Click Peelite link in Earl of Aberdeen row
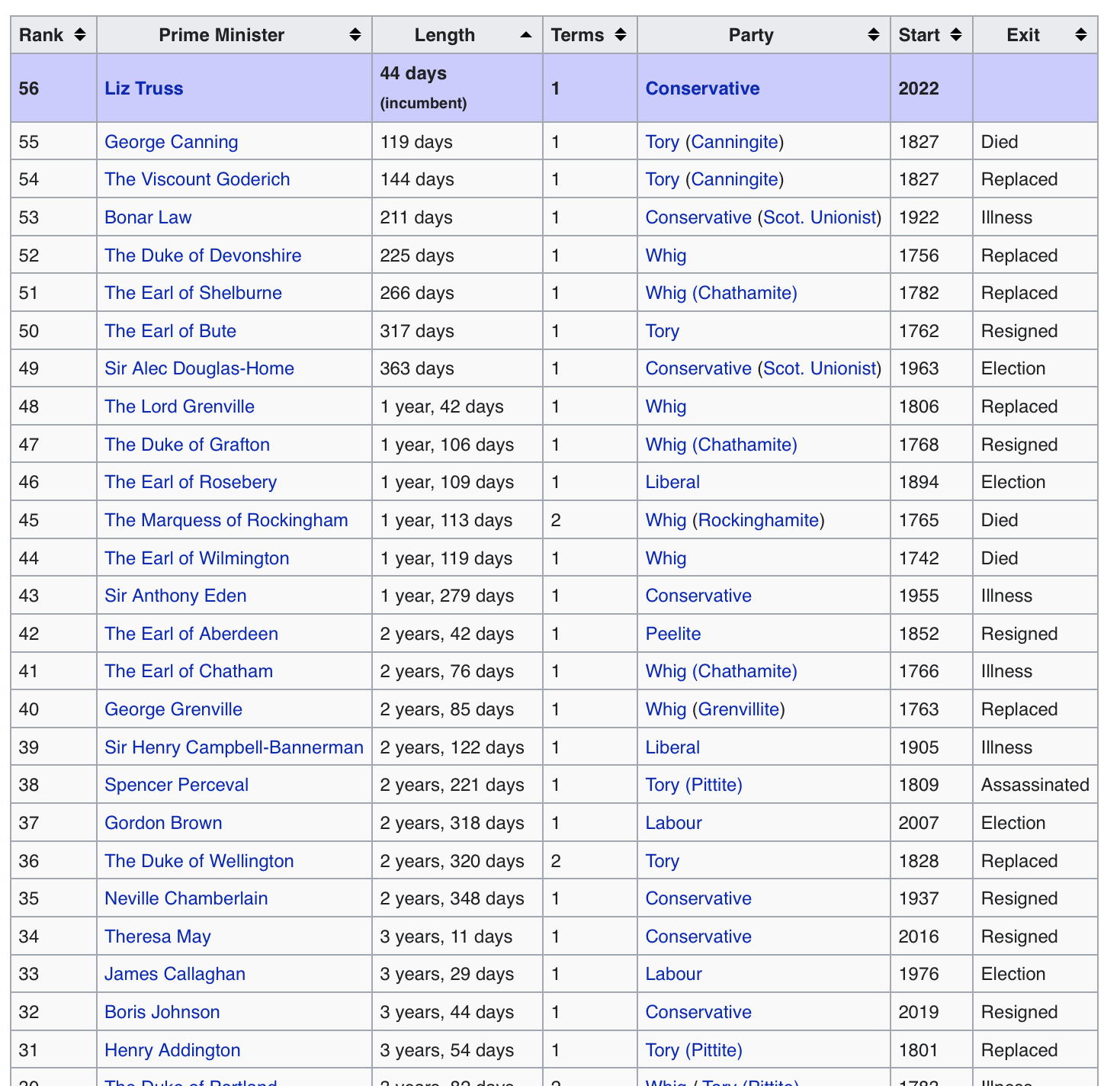Viewport: 1120px width, 1086px height. [x=673, y=634]
